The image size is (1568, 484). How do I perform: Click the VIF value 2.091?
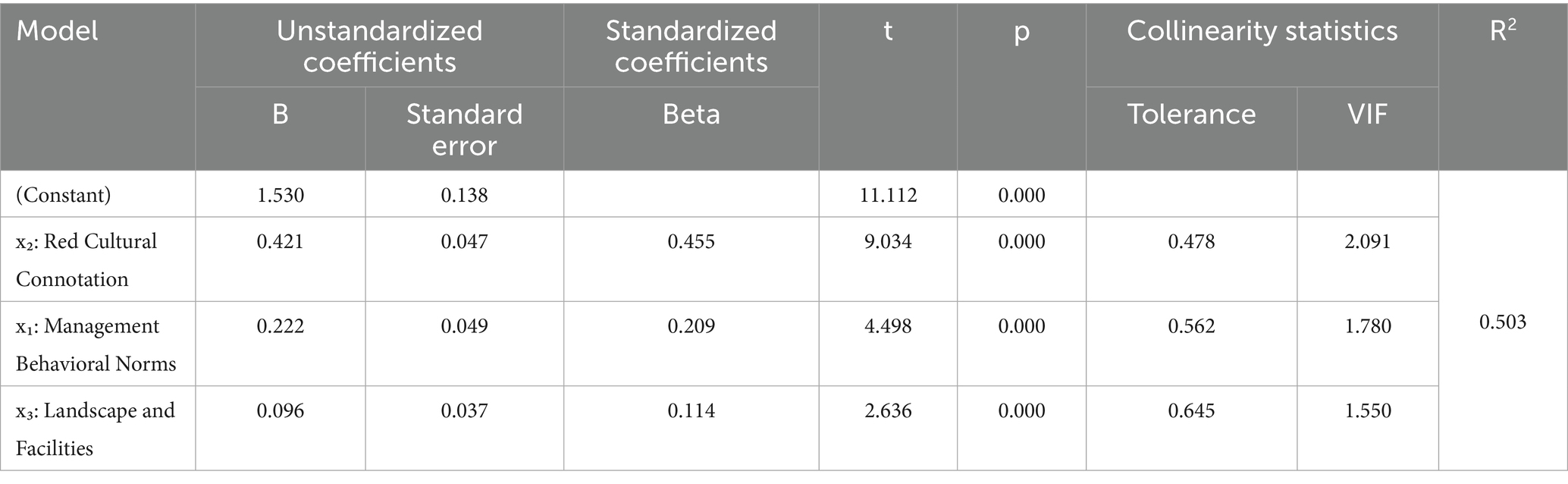tap(1367, 241)
